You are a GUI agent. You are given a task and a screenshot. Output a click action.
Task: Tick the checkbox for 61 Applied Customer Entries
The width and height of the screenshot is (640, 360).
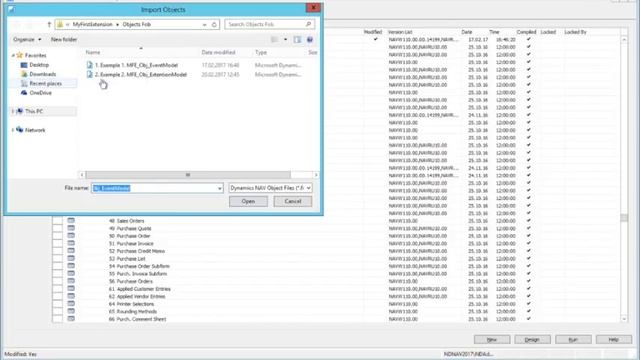click(x=58, y=289)
